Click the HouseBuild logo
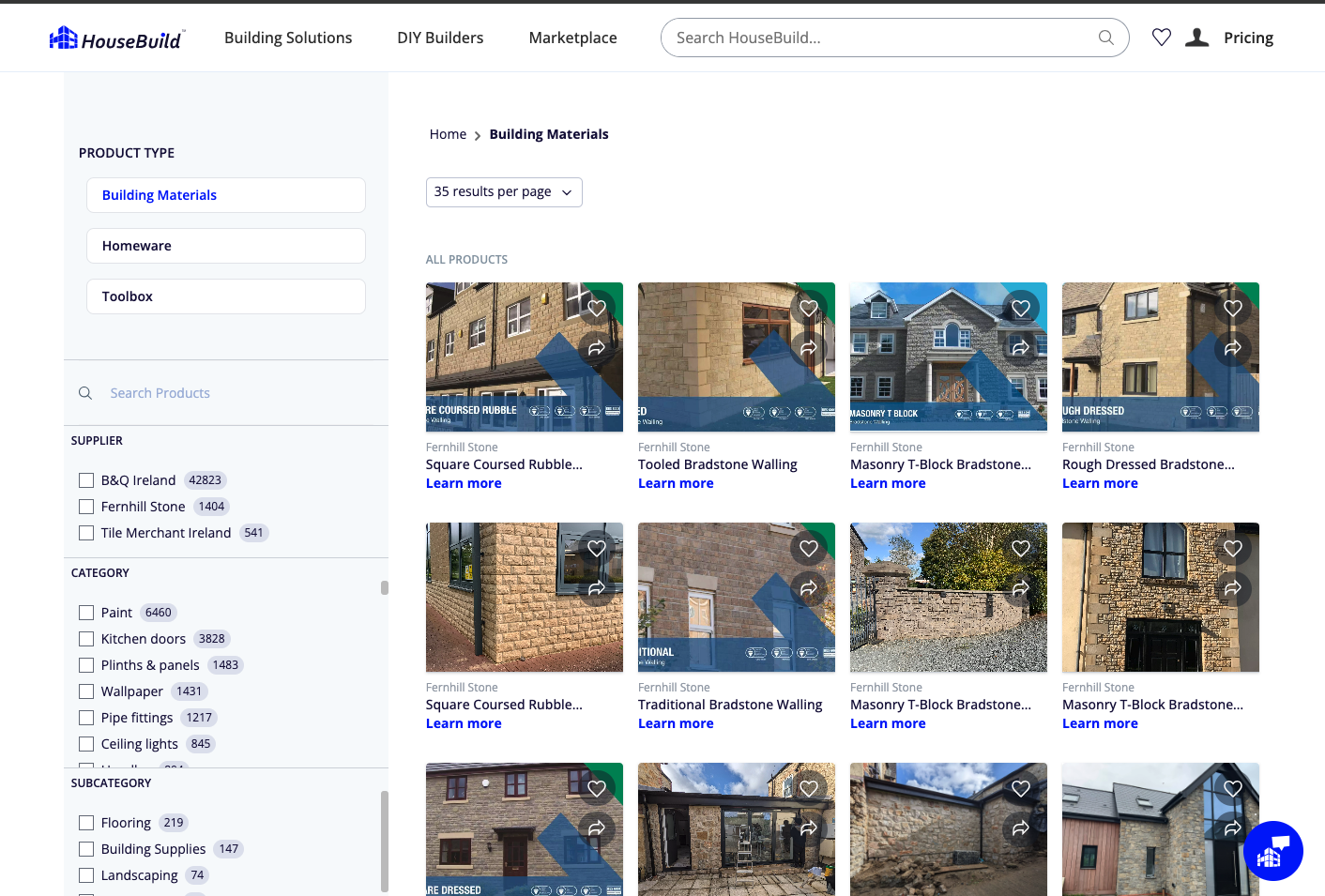This screenshot has width=1325, height=896. coord(117,38)
